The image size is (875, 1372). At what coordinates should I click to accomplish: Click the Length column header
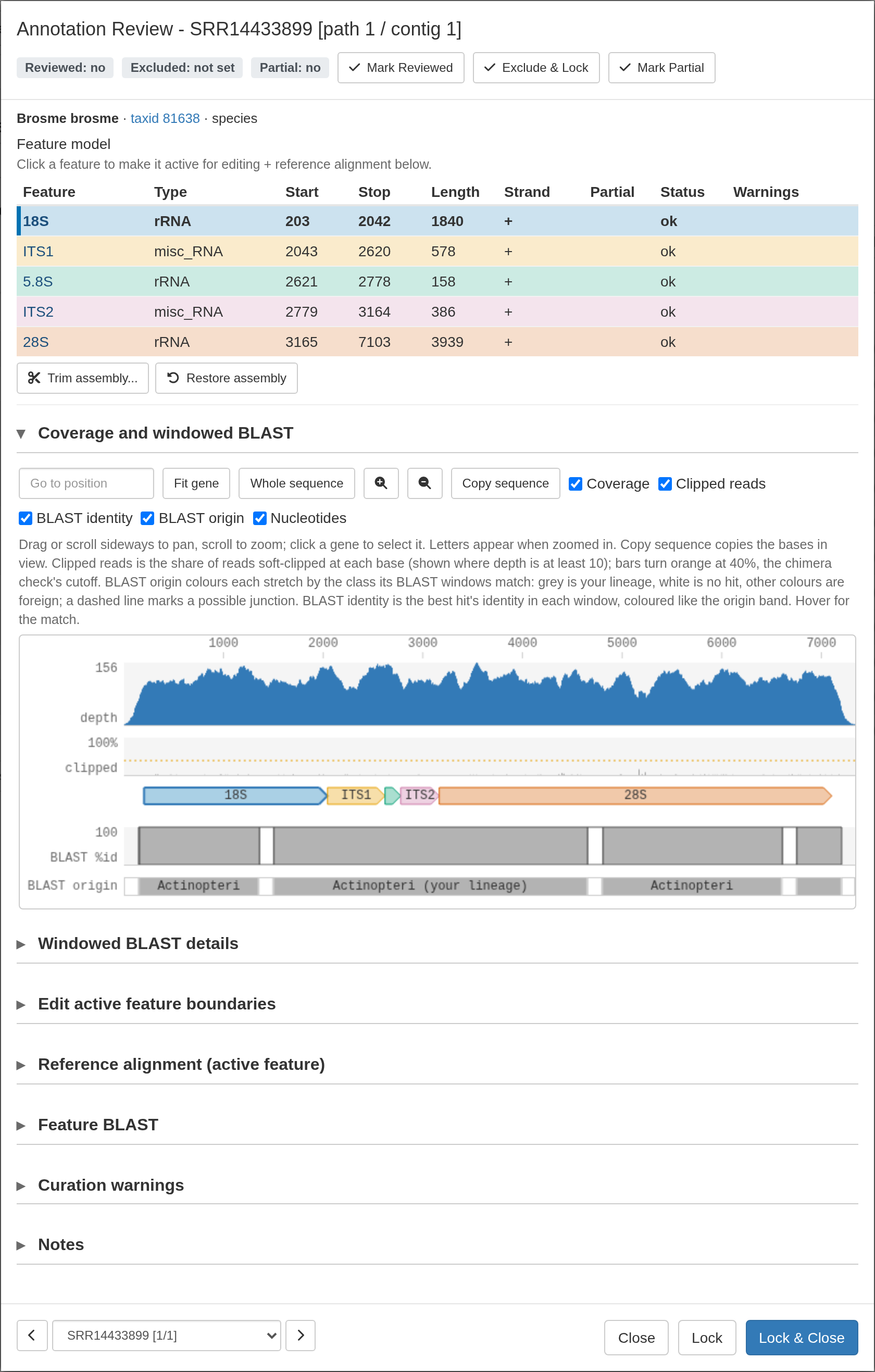click(455, 192)
